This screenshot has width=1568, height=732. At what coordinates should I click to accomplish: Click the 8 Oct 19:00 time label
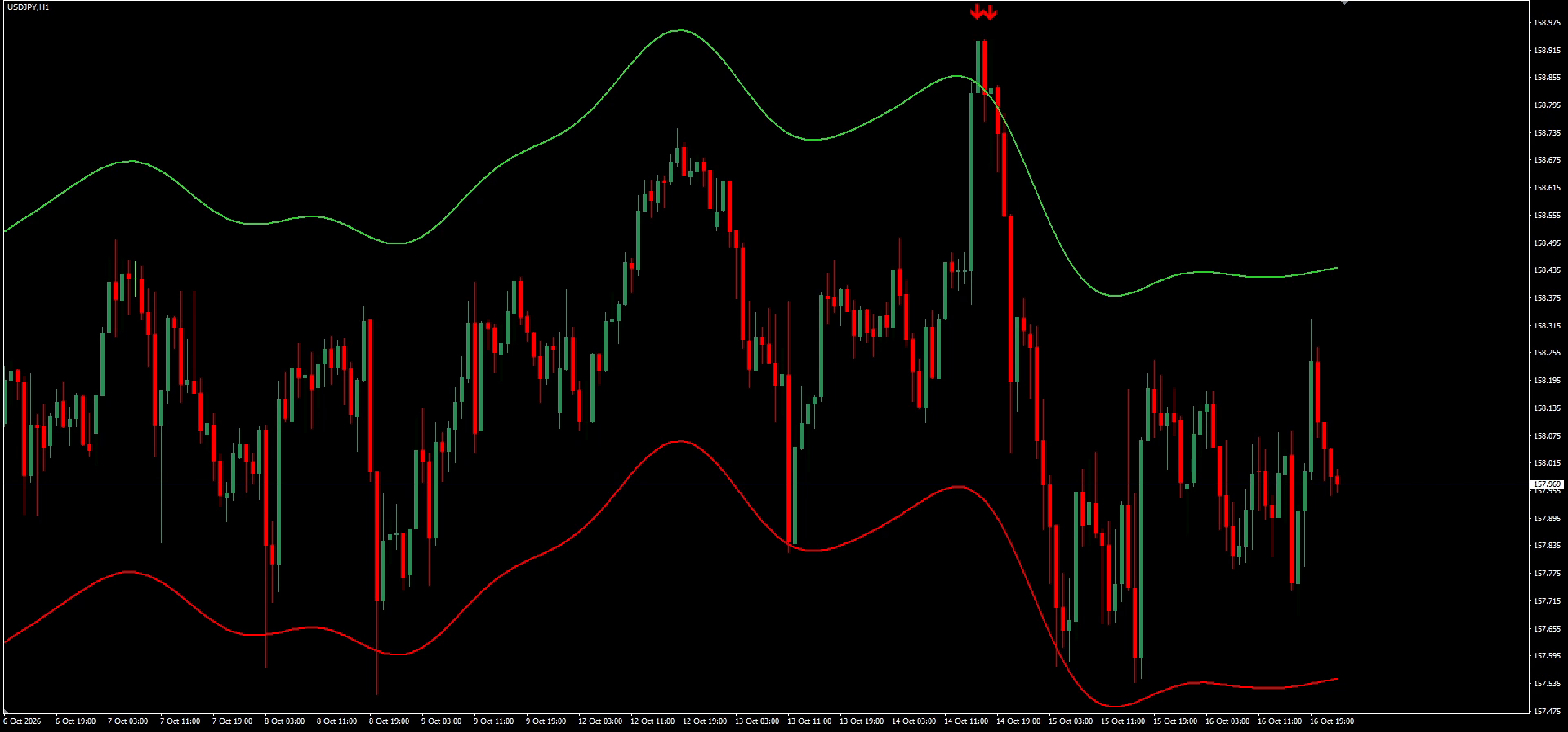[x=389, y=721]
